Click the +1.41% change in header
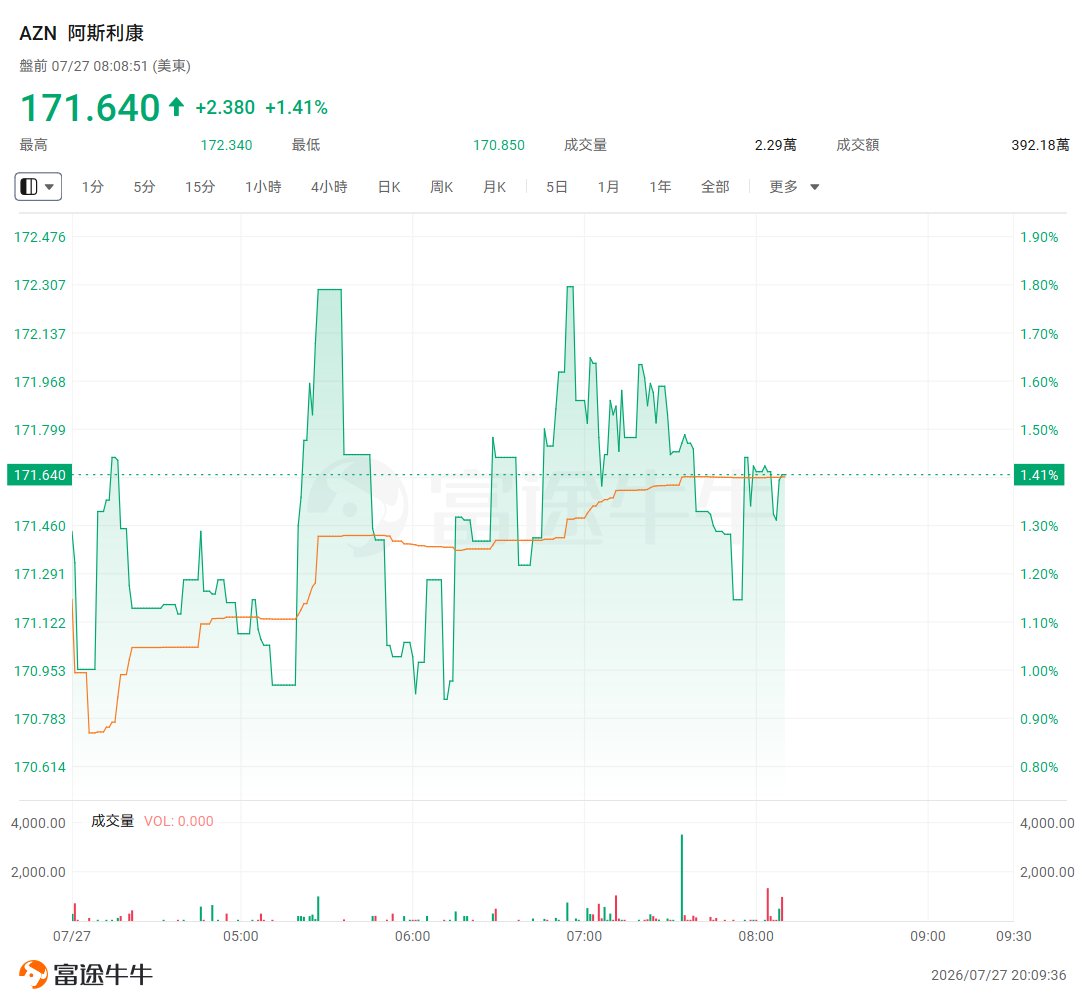This screenshot has height=1007, width=1086. [296, 107]
